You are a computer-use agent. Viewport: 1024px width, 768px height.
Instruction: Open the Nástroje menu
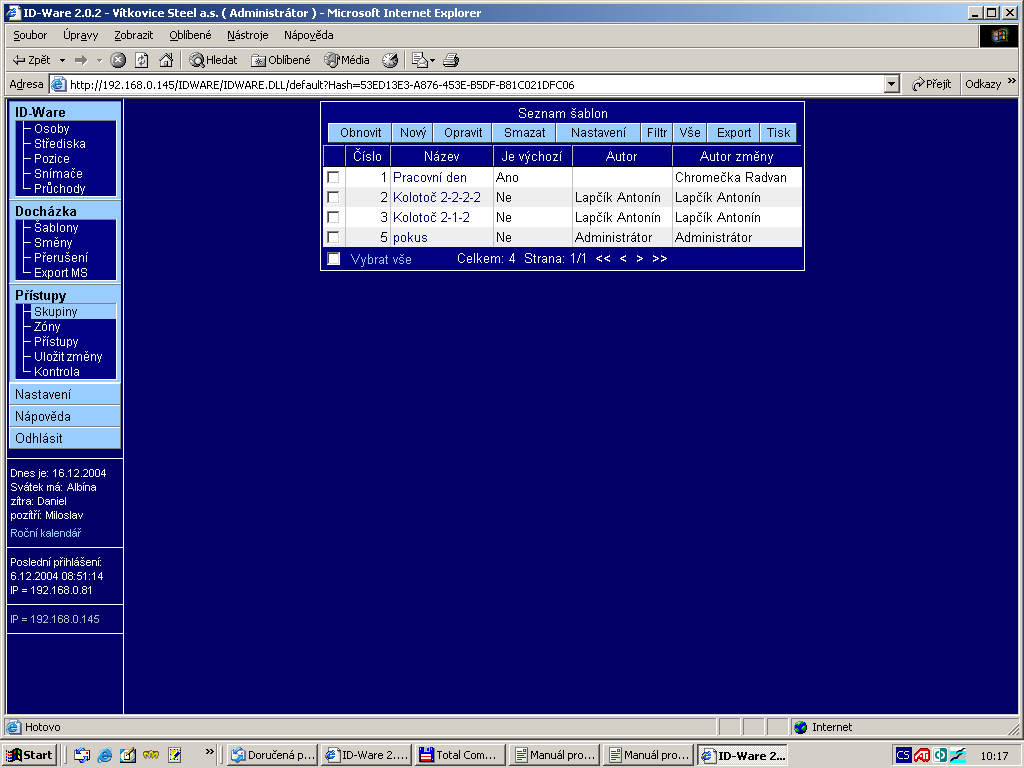[x=248, y=35]
